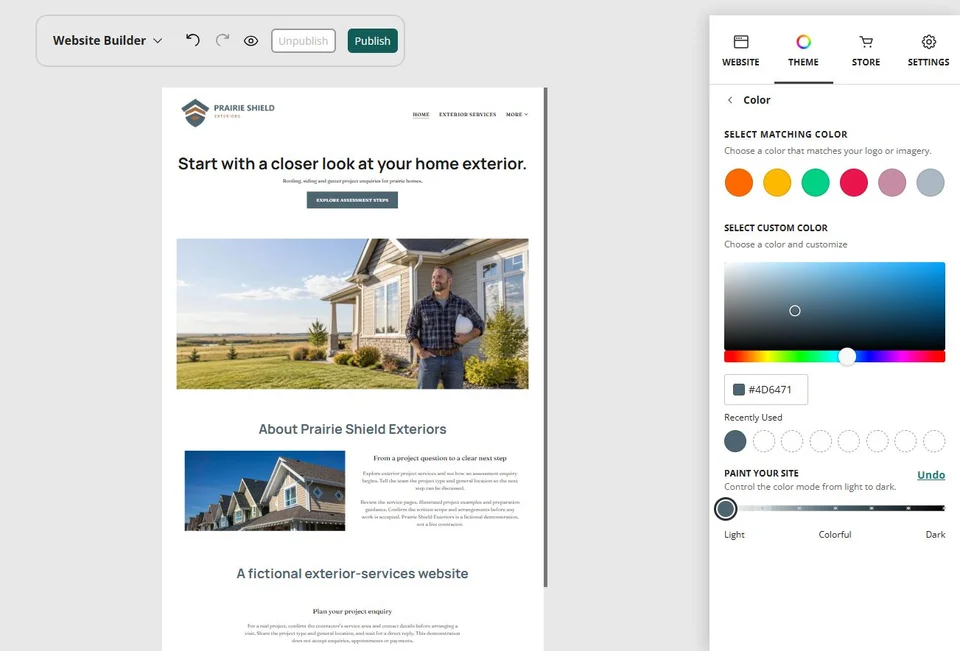Click the contractor hero image

(352, 314)
